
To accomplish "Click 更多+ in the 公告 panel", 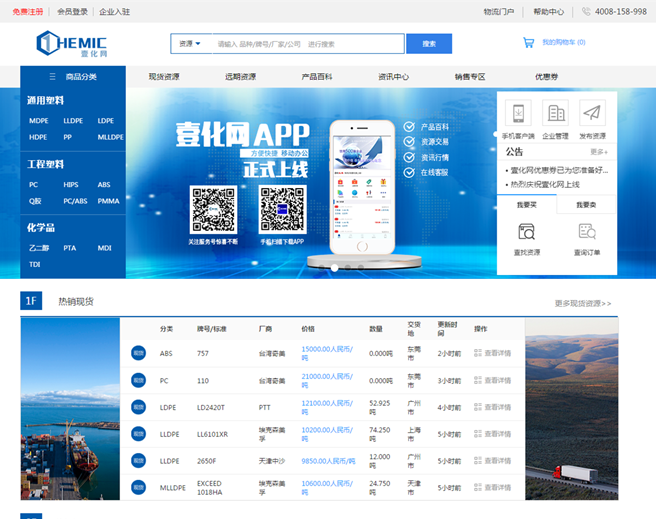I will tap(599, 152).
